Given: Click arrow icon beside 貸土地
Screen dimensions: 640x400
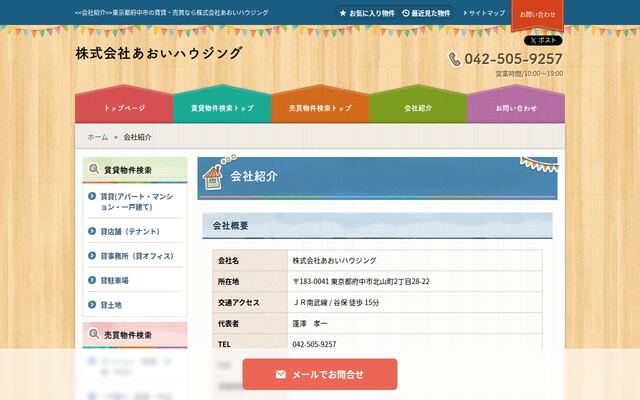Looking at the screenshot, I should [92, 304].
